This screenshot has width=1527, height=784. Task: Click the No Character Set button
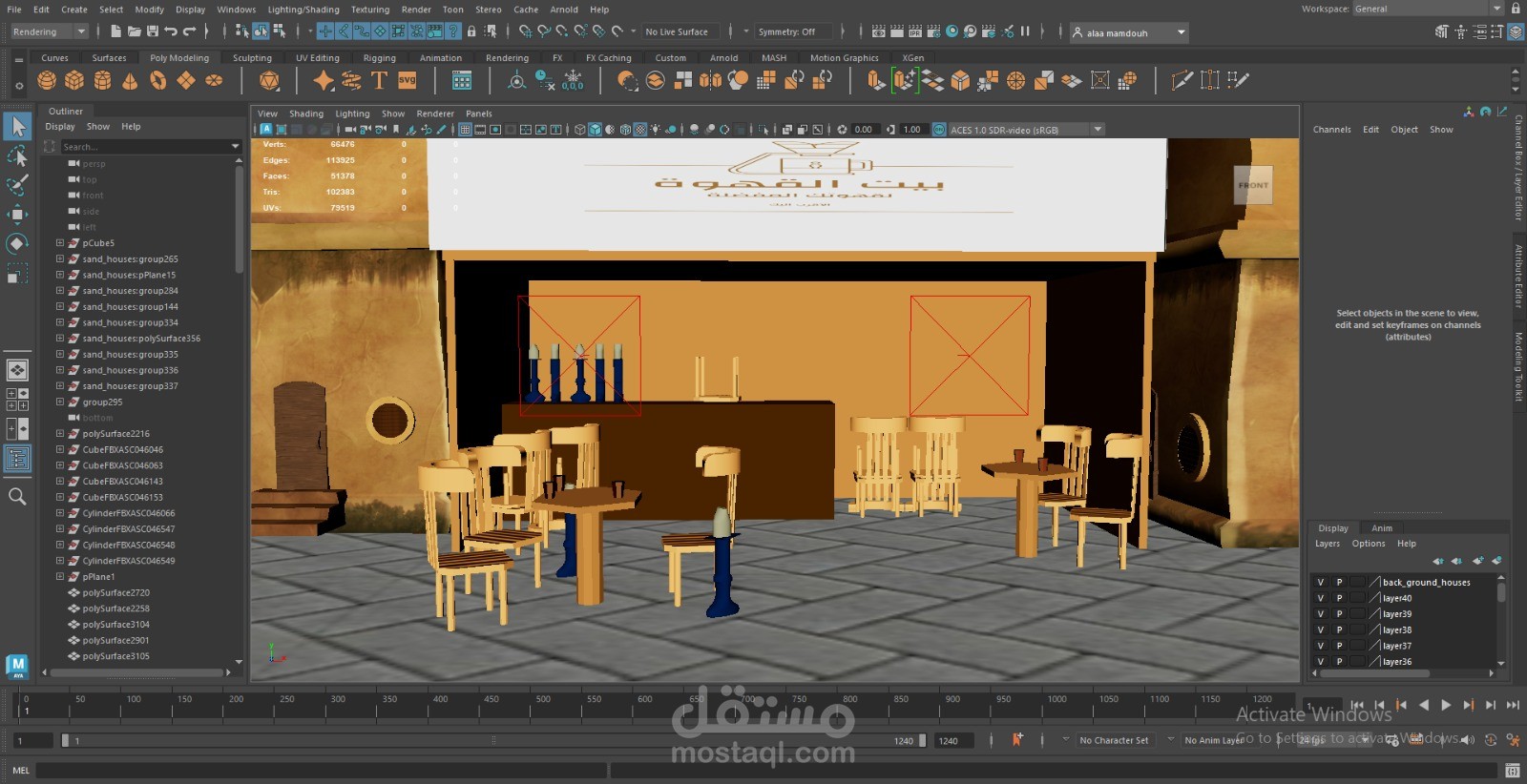[1114, 740]
